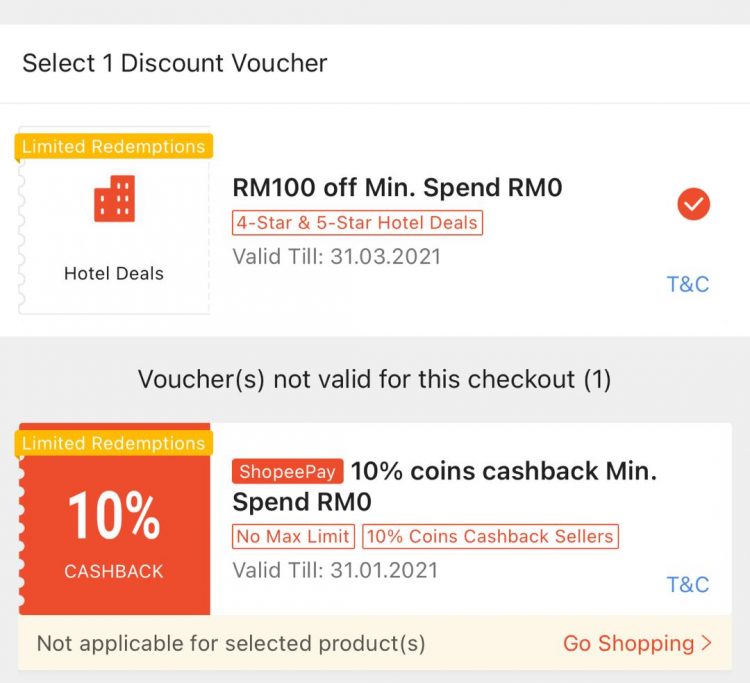Click the Select 1 Discount Voucher heading
750x683 pixels.
(x=175, y=63)
